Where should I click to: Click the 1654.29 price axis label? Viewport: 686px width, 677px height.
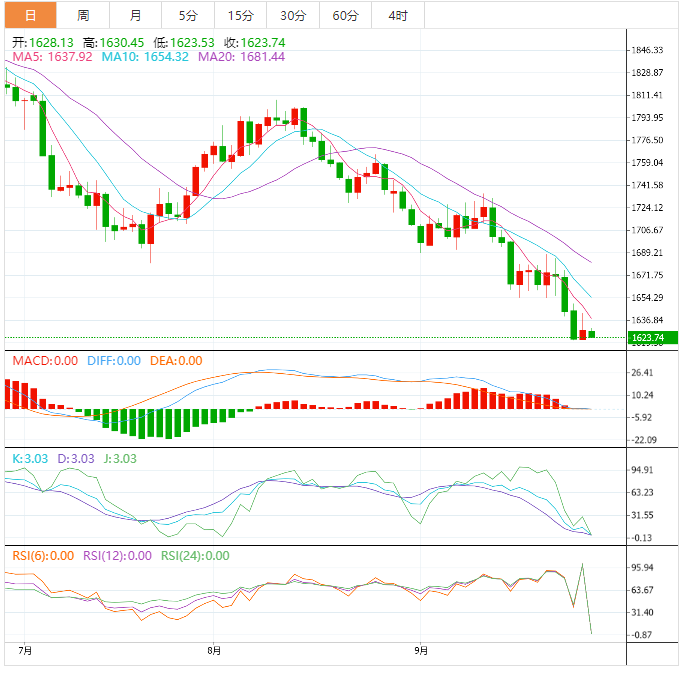click(647, 298)
